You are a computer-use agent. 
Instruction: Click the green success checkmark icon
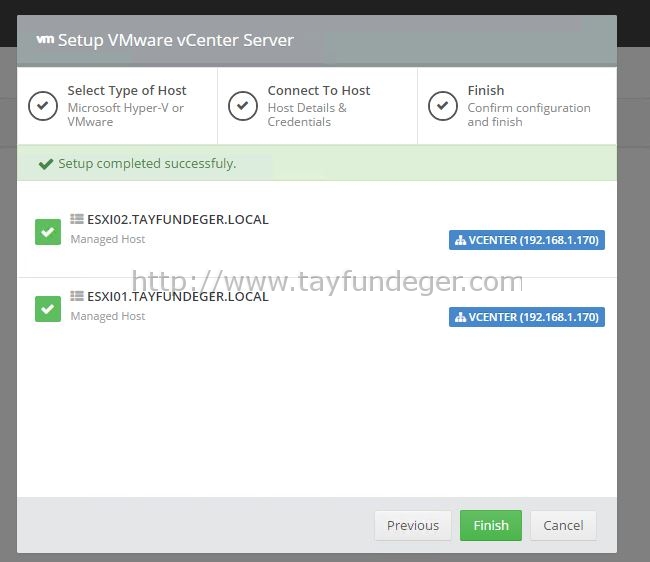[x=46, y=164]
